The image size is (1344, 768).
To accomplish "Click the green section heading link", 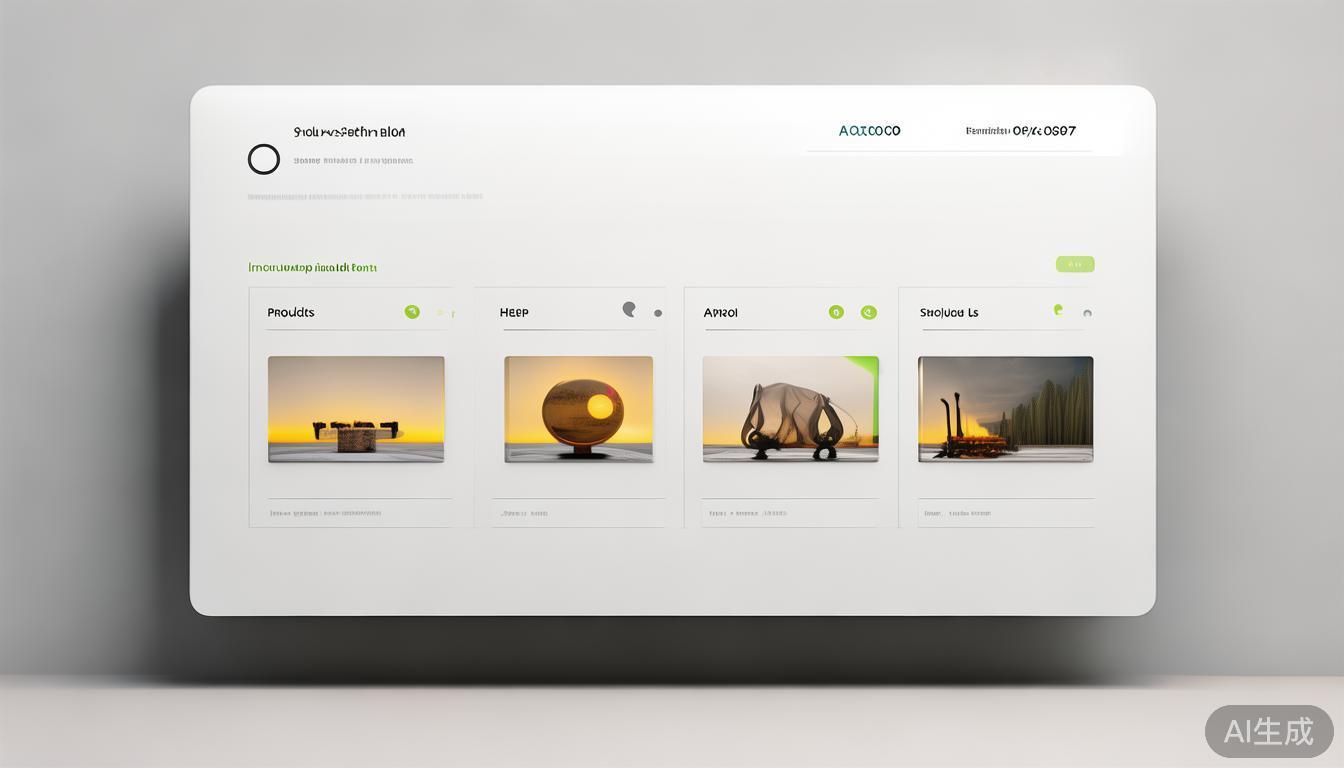I will pyautogui.click(x=312, y=267).
